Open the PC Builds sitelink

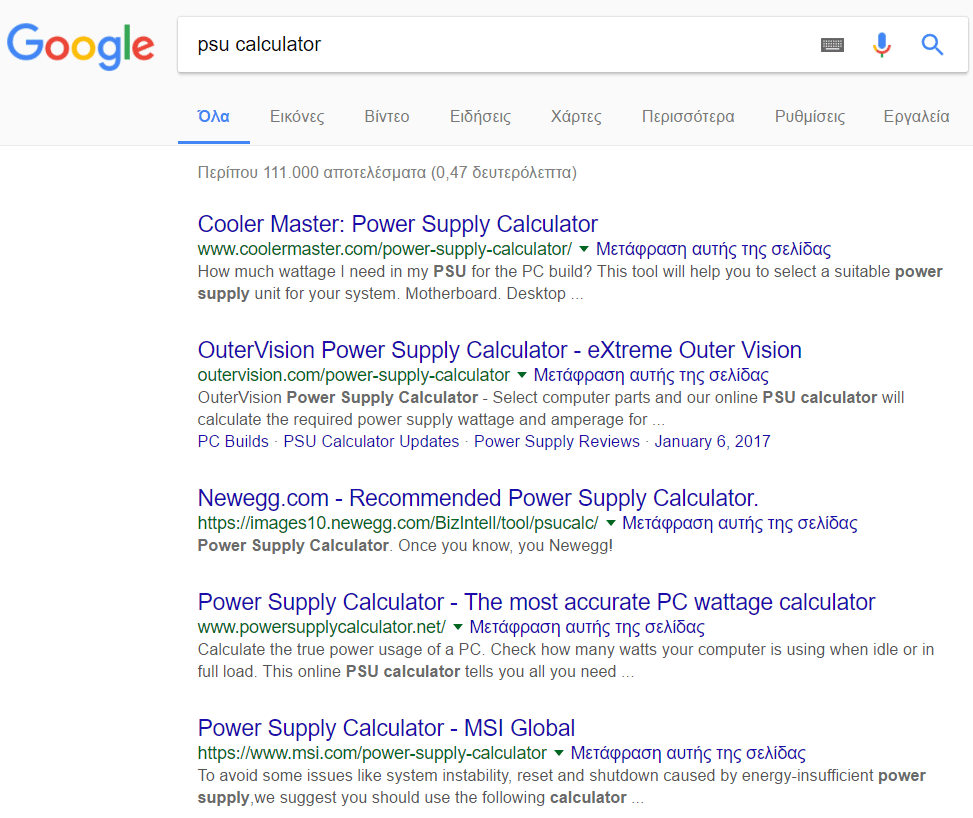[x=233, y=441]
